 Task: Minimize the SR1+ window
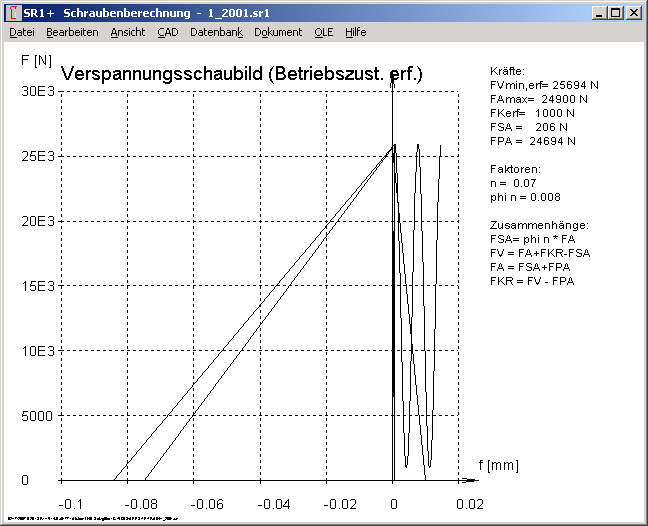click(x=599, y=13)
